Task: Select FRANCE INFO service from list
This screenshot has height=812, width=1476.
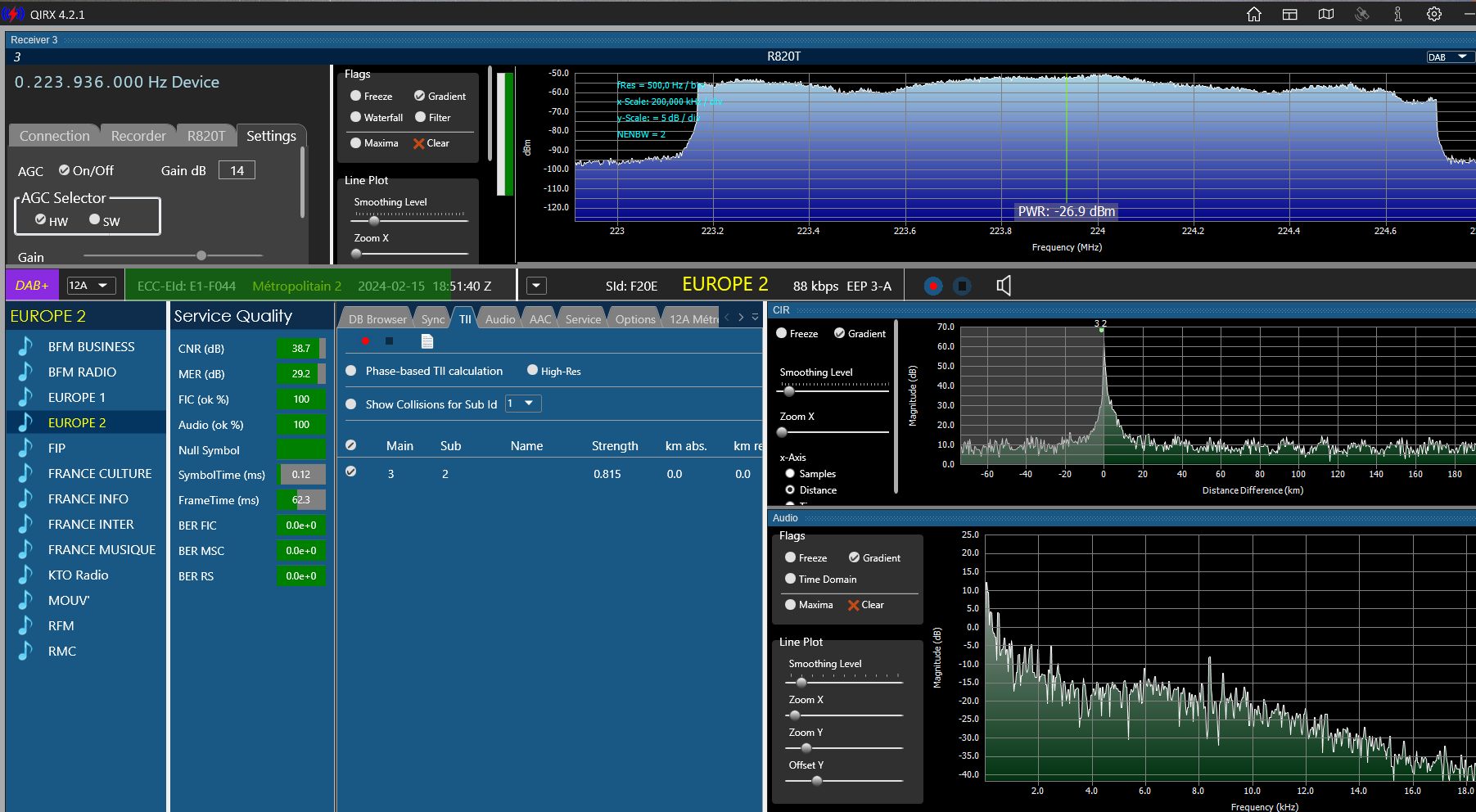Action: tap(88, 498)
